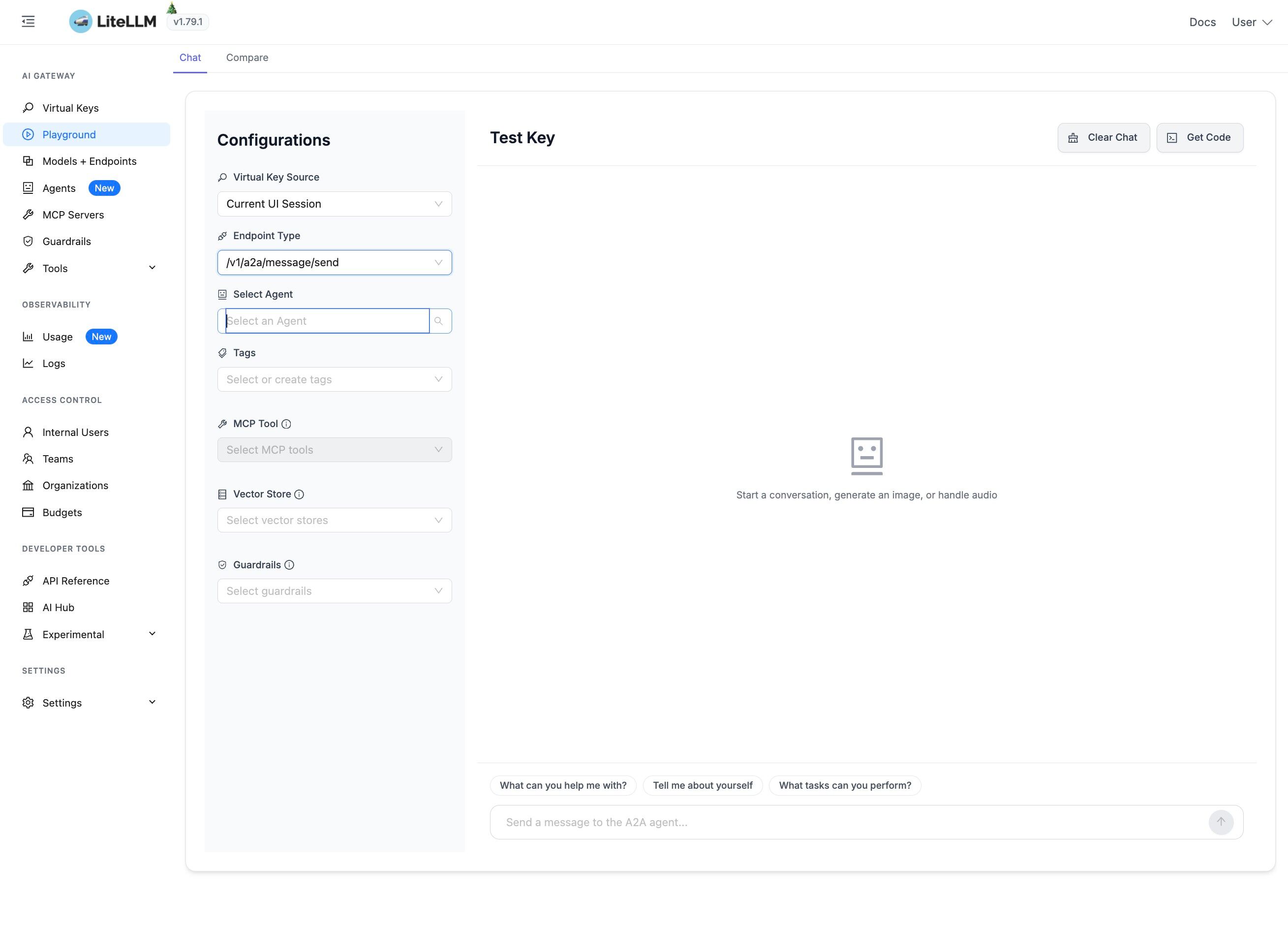Screen dimensions: 1288x927
Task: Open the Agents section
Action: (59, 188)
